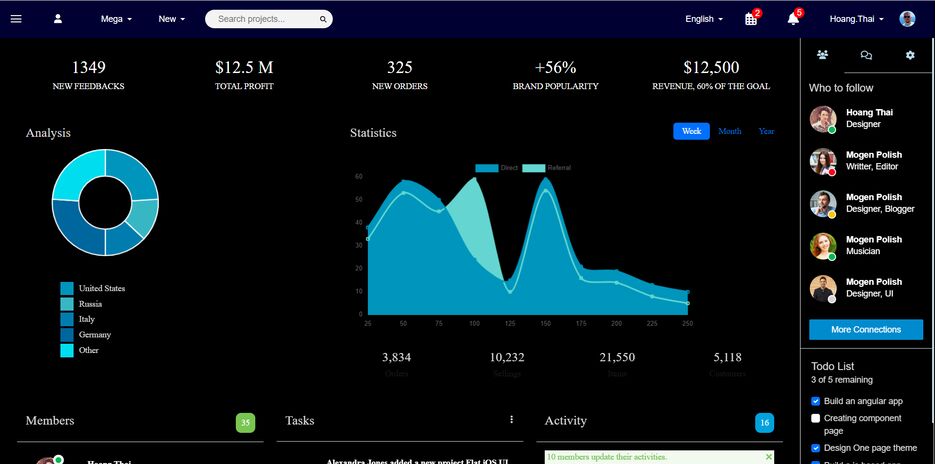The width and height of the screenshot is (935, 464).
Task: Click Italy legend color swatch
Action: click(x=67, y=320)
